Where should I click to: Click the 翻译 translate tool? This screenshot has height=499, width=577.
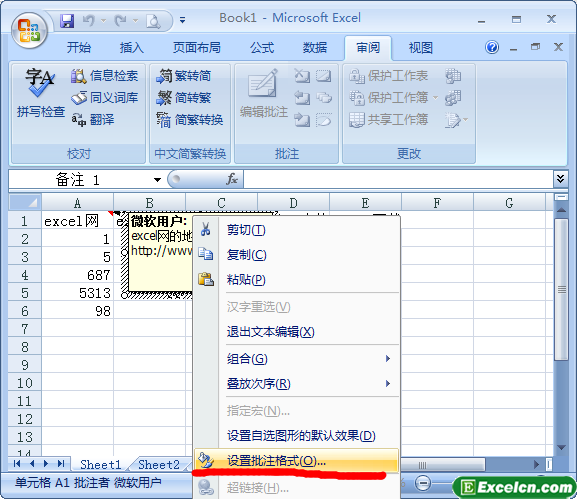click(93, 120)
